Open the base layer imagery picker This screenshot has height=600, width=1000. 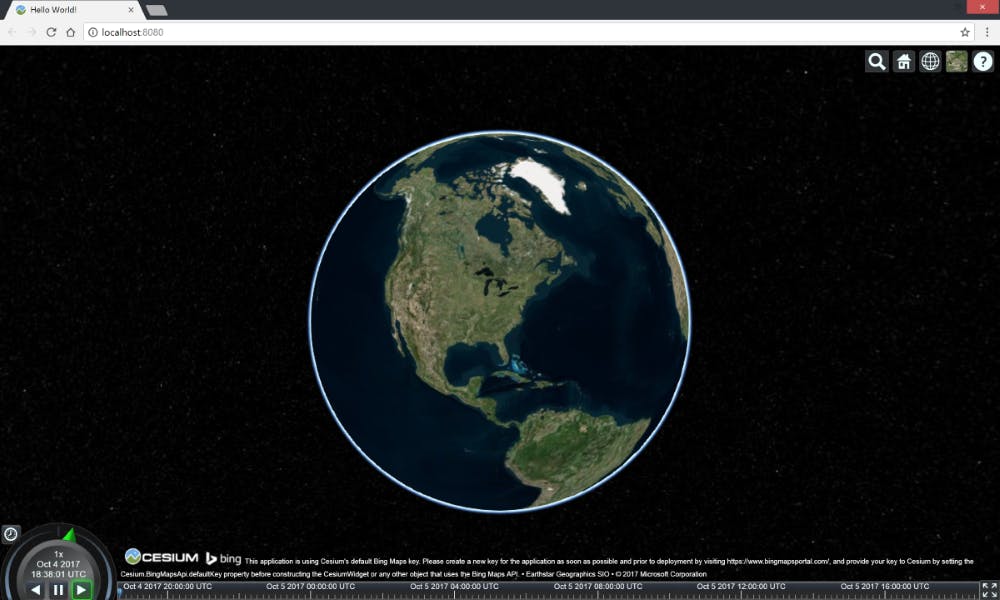pyautogui.click(x=955, y=61)
